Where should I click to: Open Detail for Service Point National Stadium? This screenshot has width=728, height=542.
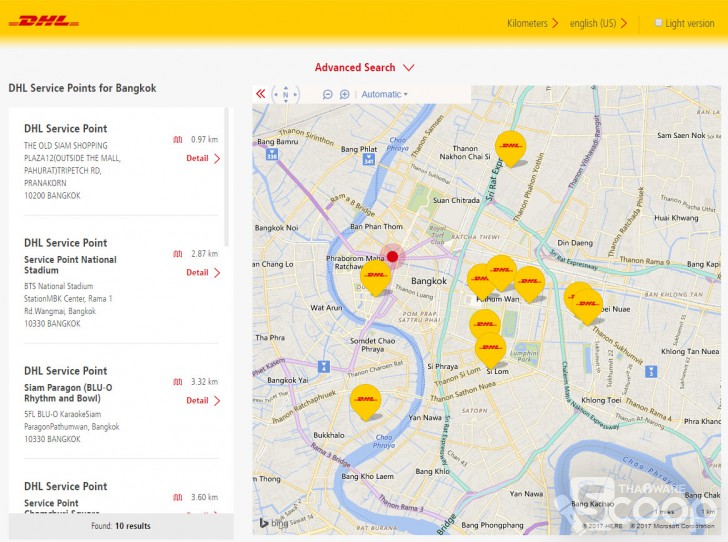tap(203, 273)
